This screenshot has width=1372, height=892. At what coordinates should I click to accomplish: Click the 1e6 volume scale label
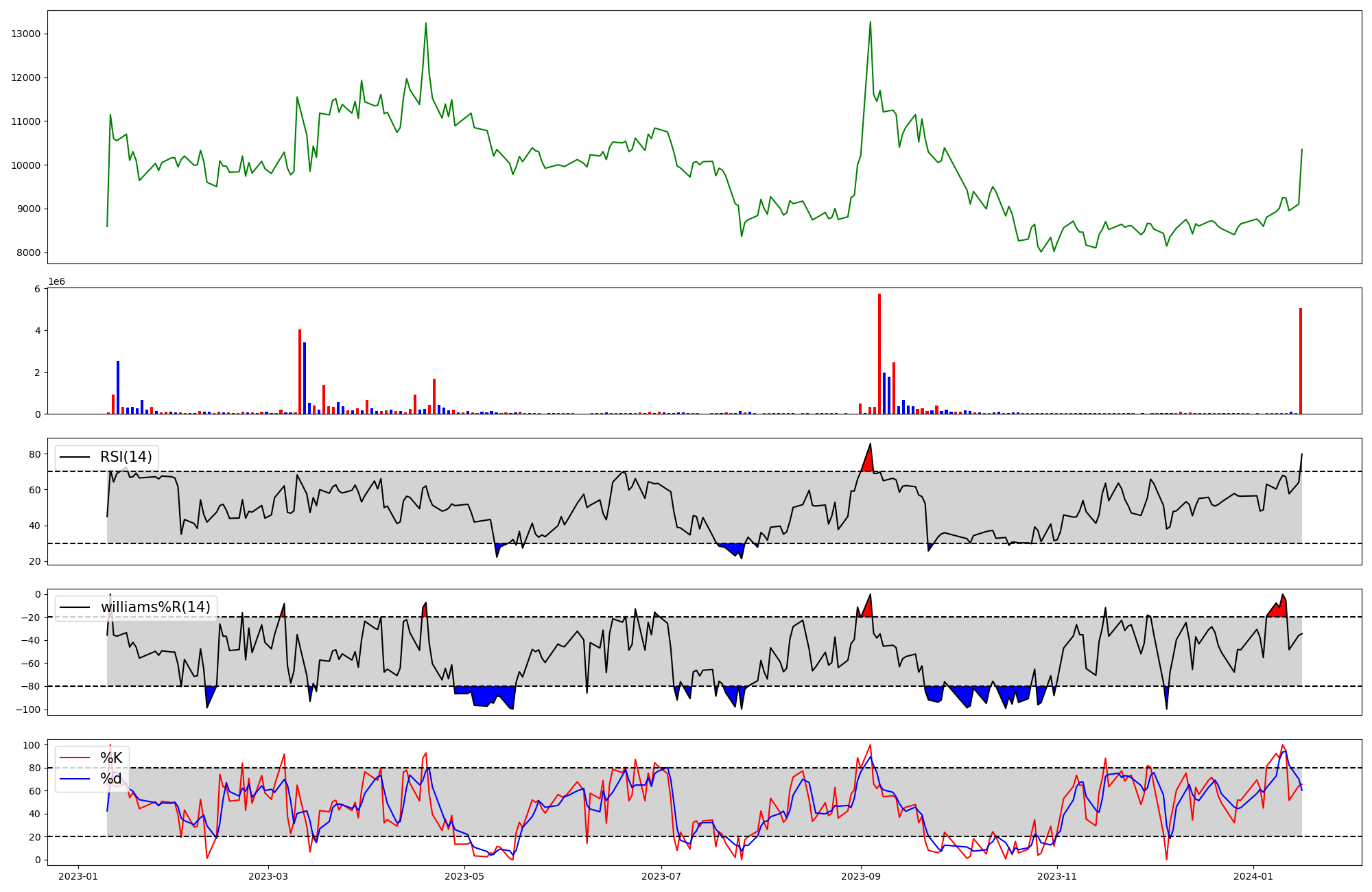[56, 281]
